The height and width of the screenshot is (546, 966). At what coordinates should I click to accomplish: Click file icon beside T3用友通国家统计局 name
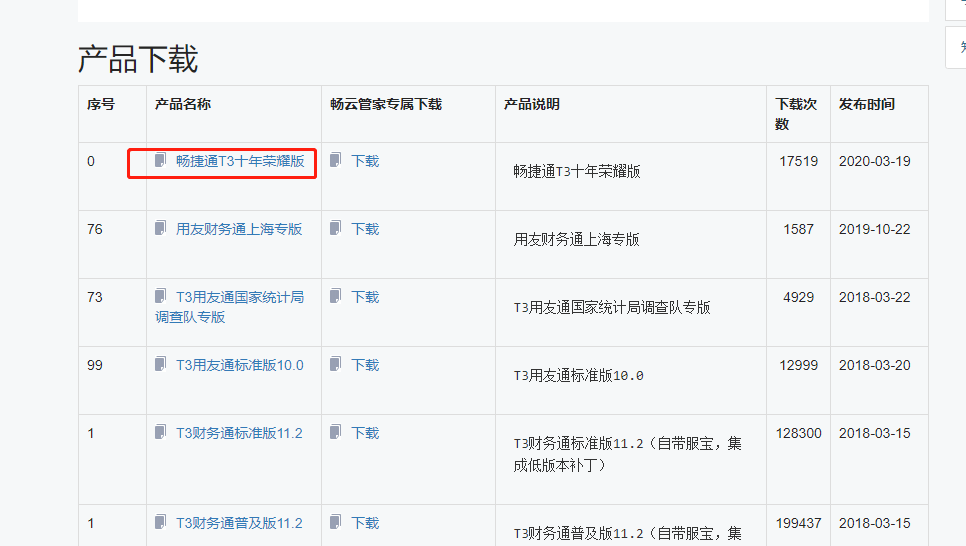[160, 296]
